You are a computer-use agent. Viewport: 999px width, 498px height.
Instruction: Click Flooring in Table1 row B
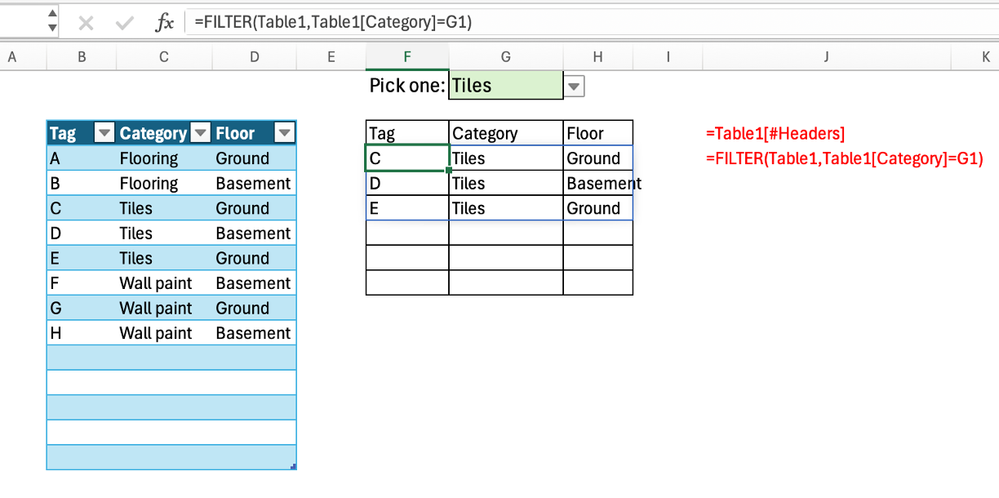[x=148, y=183]
